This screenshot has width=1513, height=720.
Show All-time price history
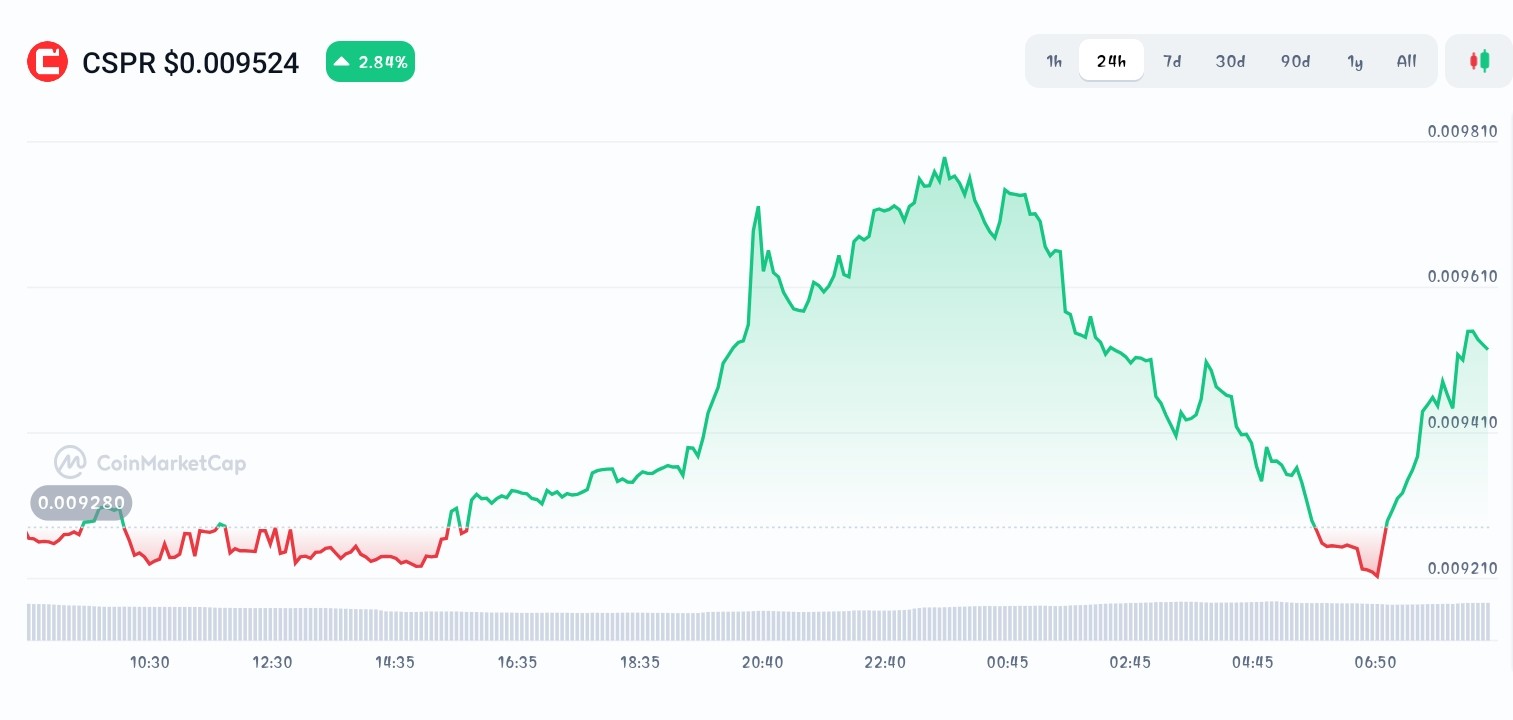[1406, 61]
